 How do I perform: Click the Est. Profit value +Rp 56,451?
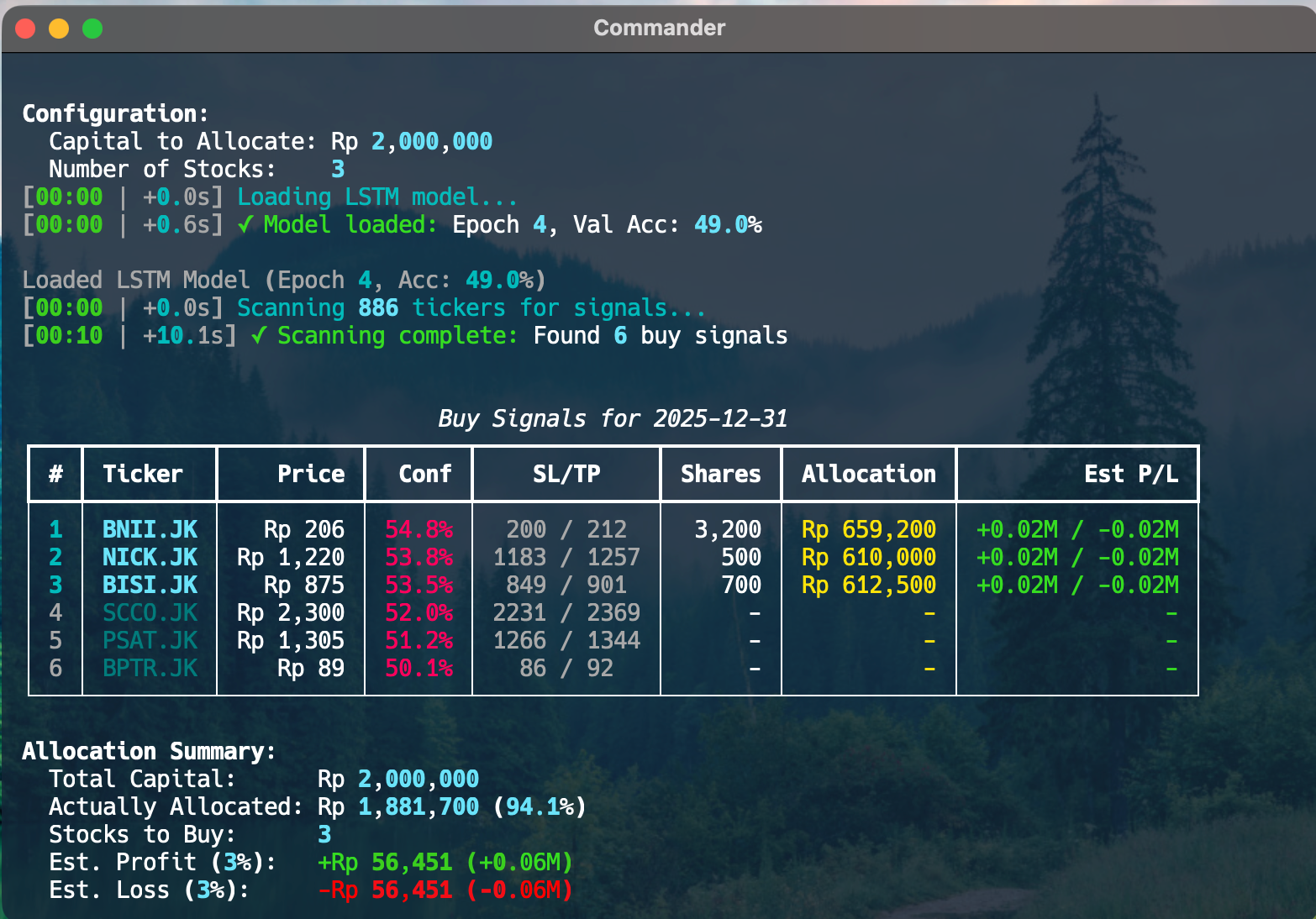385,862
